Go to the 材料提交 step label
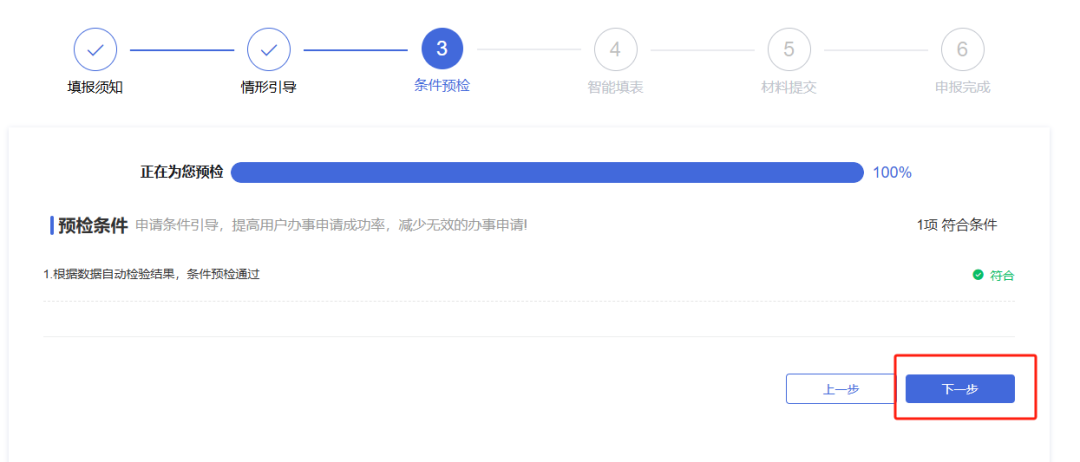The image size is (1080, 462). (x=789, y=87)
